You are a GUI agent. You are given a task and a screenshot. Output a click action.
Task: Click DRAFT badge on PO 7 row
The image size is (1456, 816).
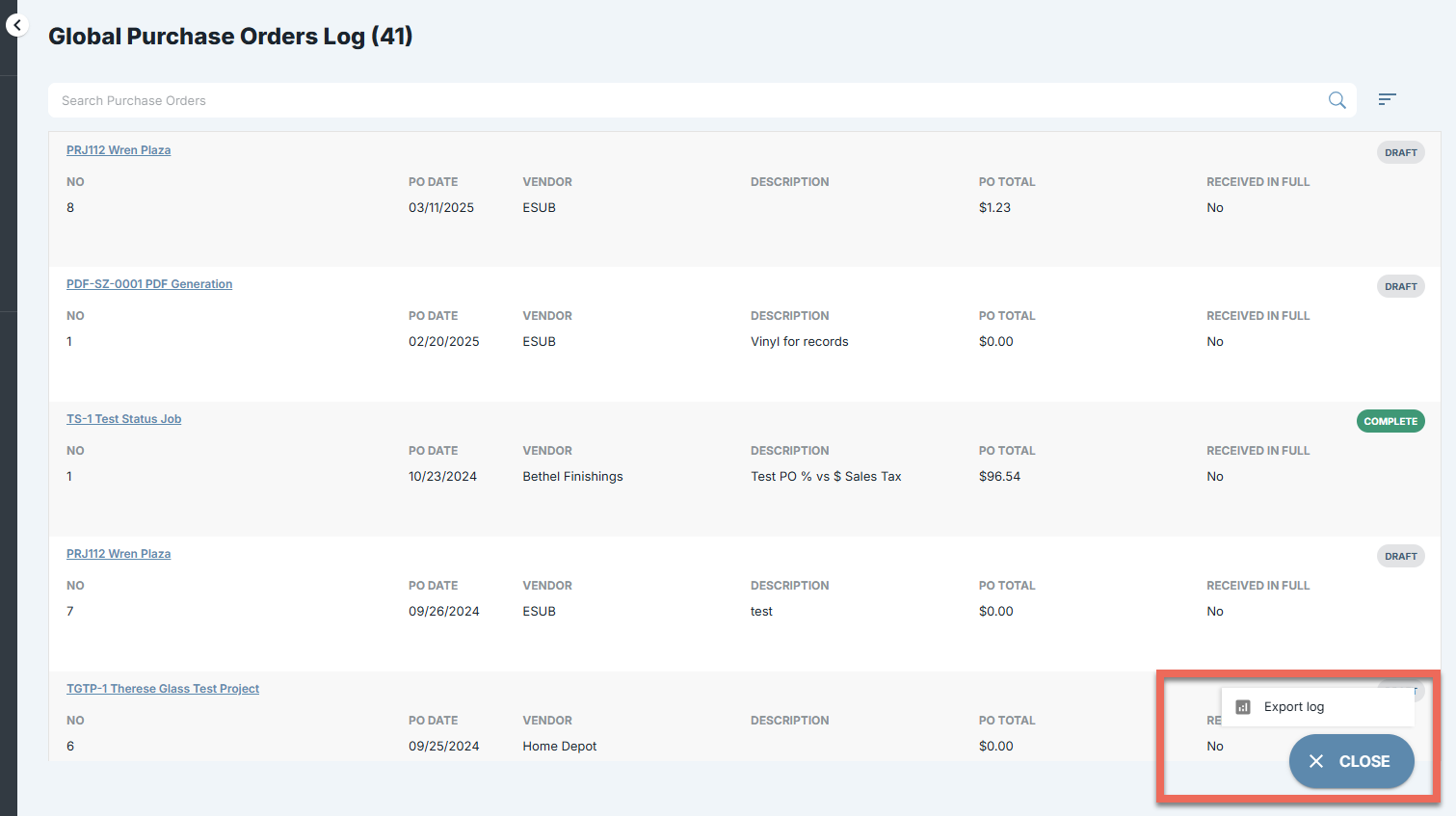point(1400,556)
